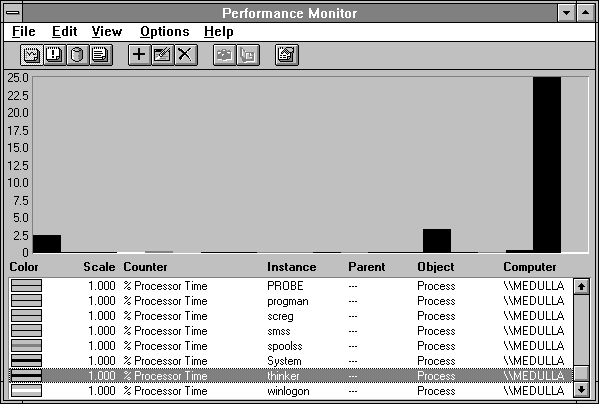Select the screg instance row

coord(291,316)
